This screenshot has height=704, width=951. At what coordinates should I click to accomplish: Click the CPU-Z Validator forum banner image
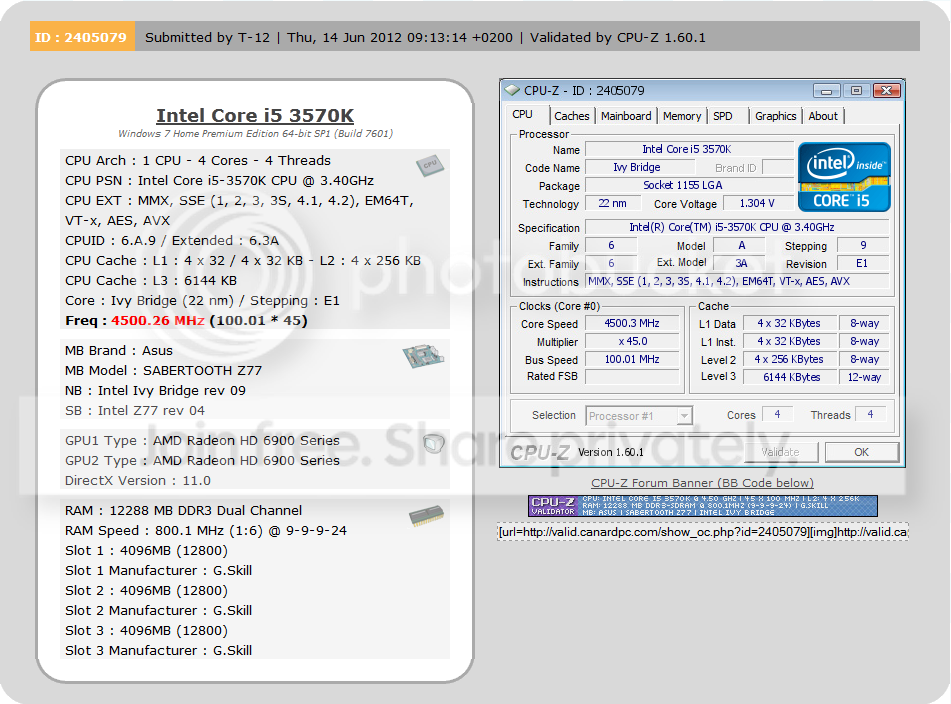click(702, 506)
